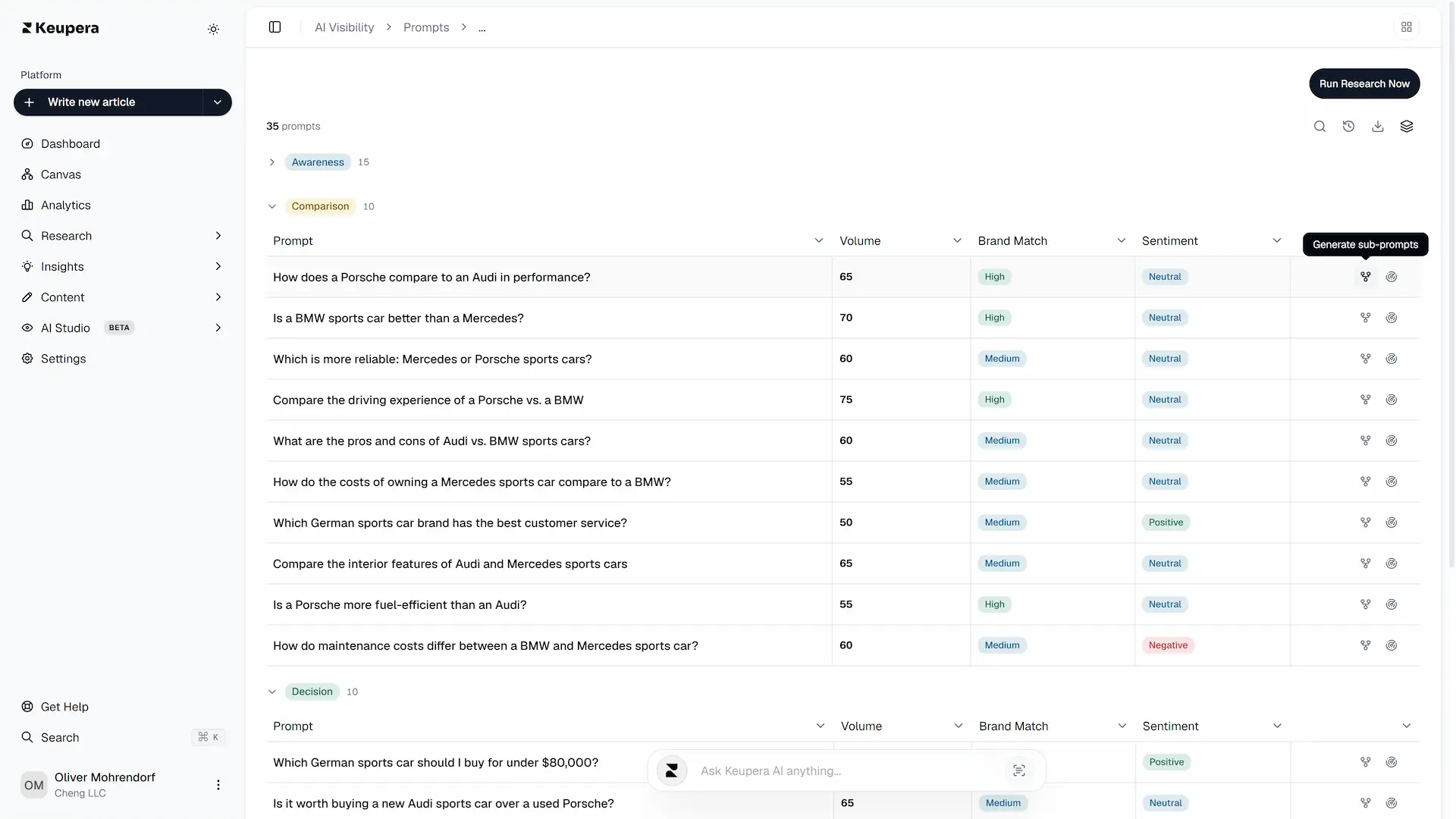Open the Write new article dropdown arrow

click(218, 102)
